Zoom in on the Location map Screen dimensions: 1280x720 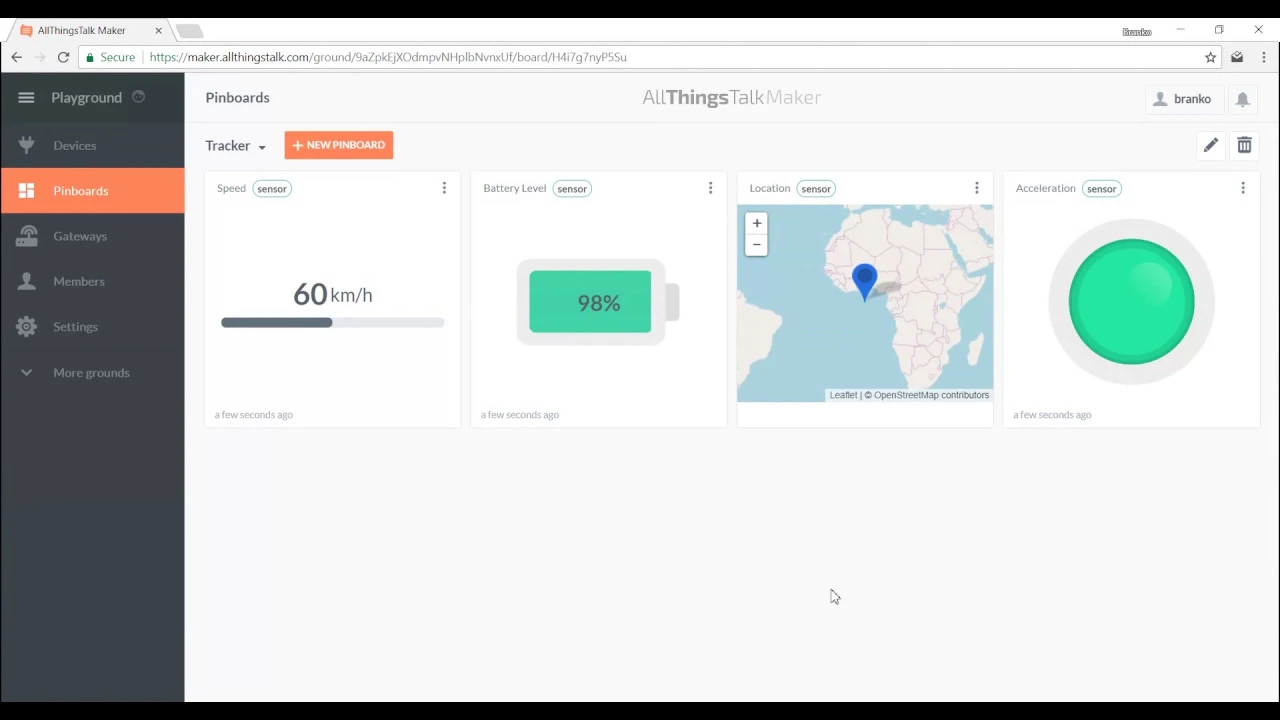pyautogui.click(x=757, y=223)
